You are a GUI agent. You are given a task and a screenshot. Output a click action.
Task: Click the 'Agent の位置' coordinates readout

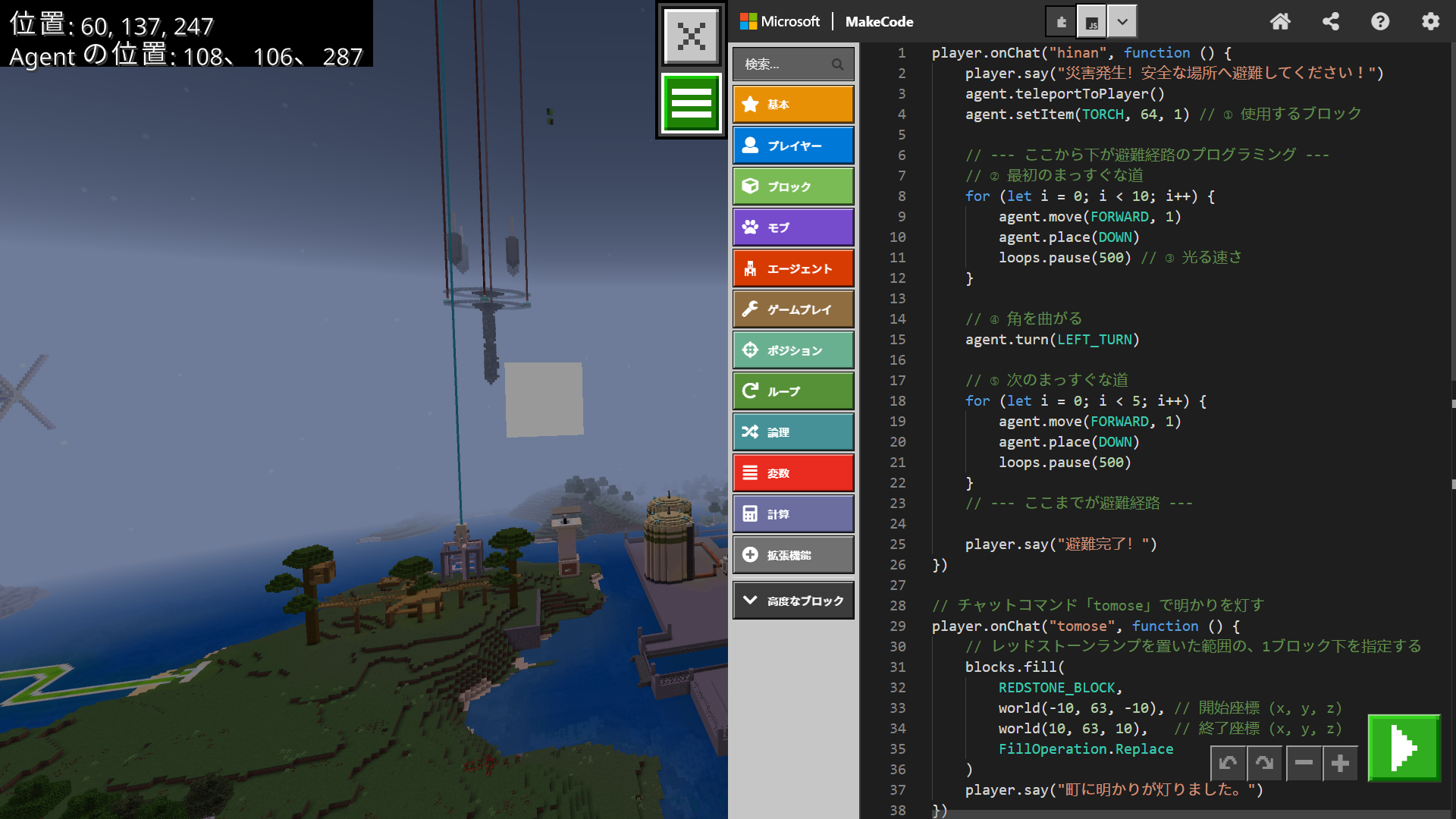point(186,55)
